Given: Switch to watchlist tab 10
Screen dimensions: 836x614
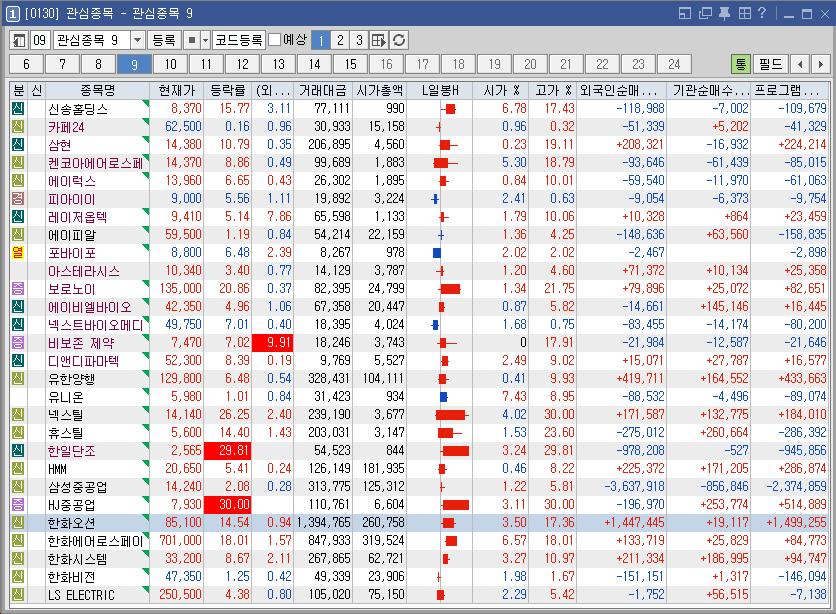Looking at the screenshot, I should point(171,64).
